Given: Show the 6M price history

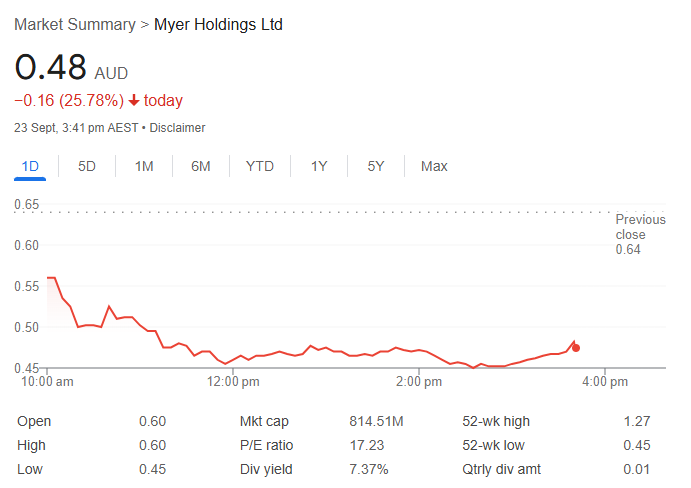Looking at the screenshot, I should [201, 166].
